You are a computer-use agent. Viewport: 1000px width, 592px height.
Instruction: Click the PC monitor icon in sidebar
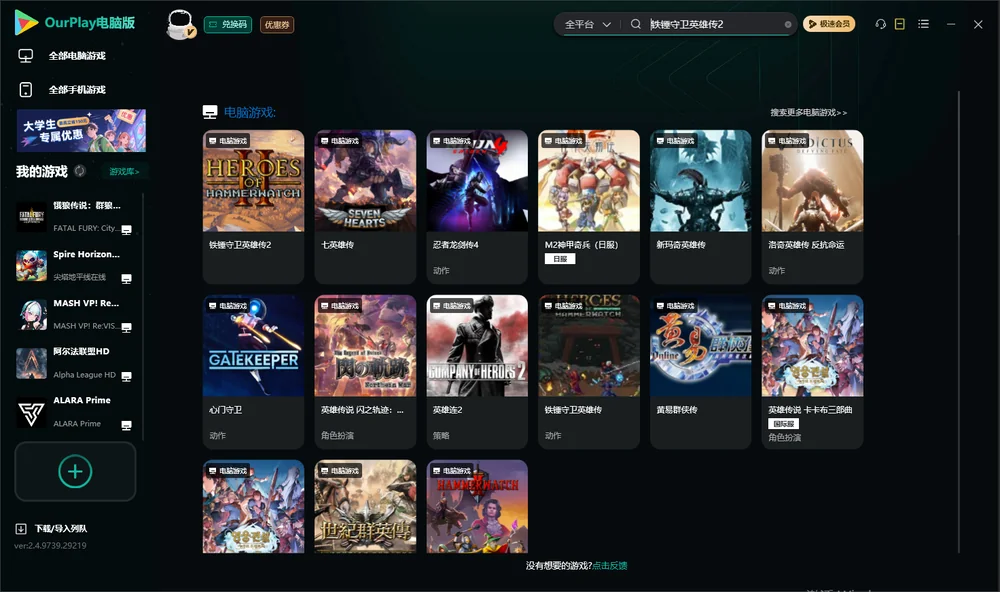point(26,56)
